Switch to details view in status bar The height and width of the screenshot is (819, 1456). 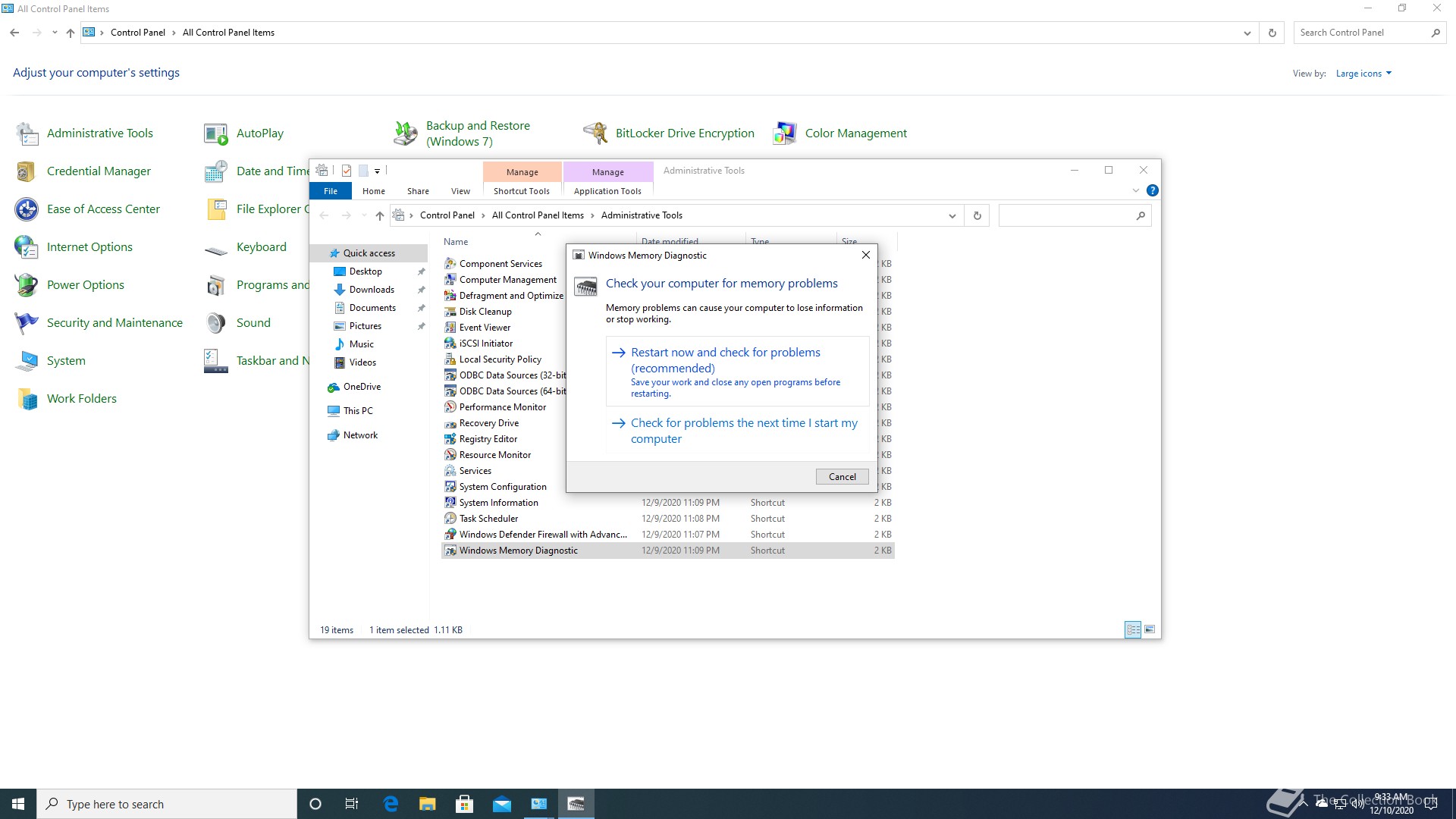coord(1133,629)
